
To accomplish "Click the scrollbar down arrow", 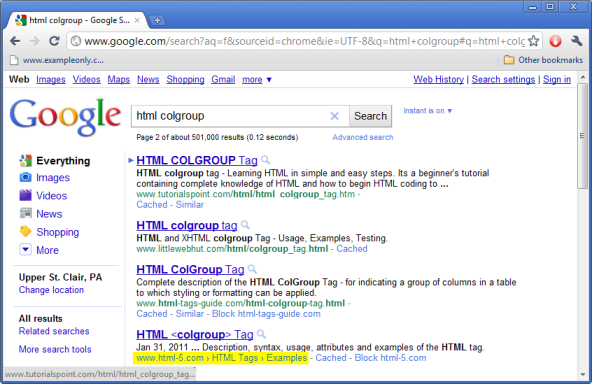I will click(583, 374).
